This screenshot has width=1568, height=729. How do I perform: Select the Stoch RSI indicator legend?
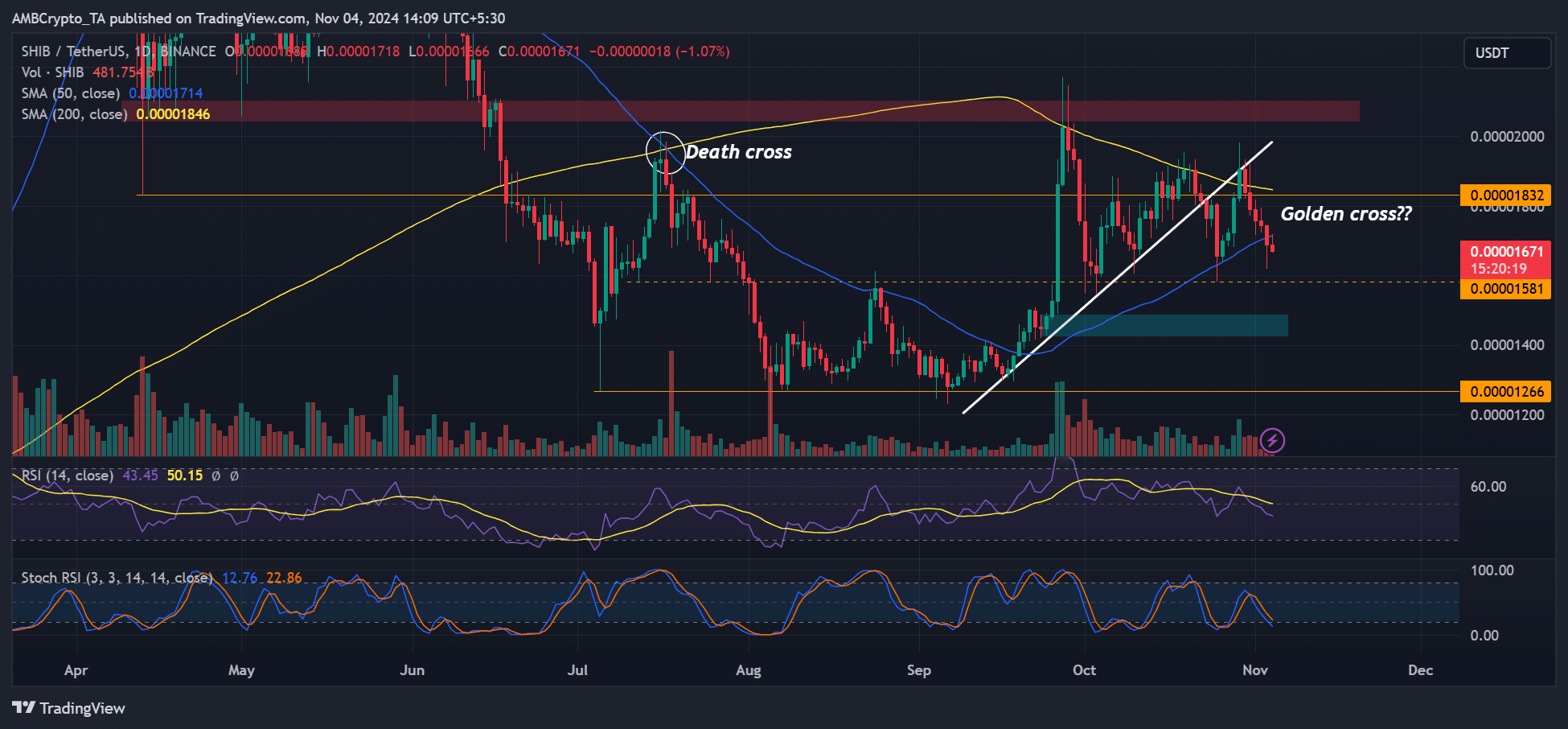[x=117, y=578]
